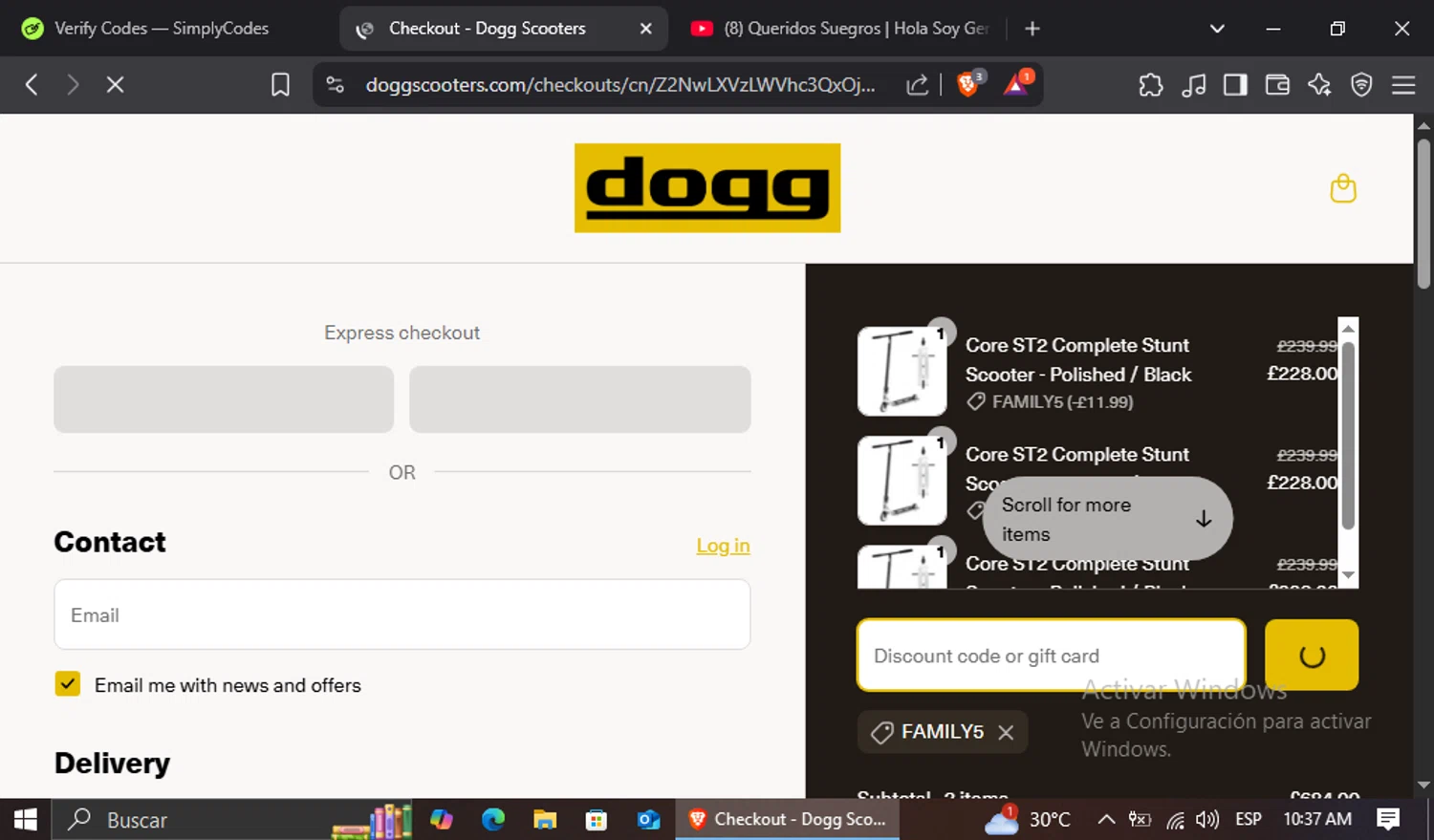This screenshot has height=840, width=1434.
Task: Open the Windows notification center
Action: coord(1388,819)
